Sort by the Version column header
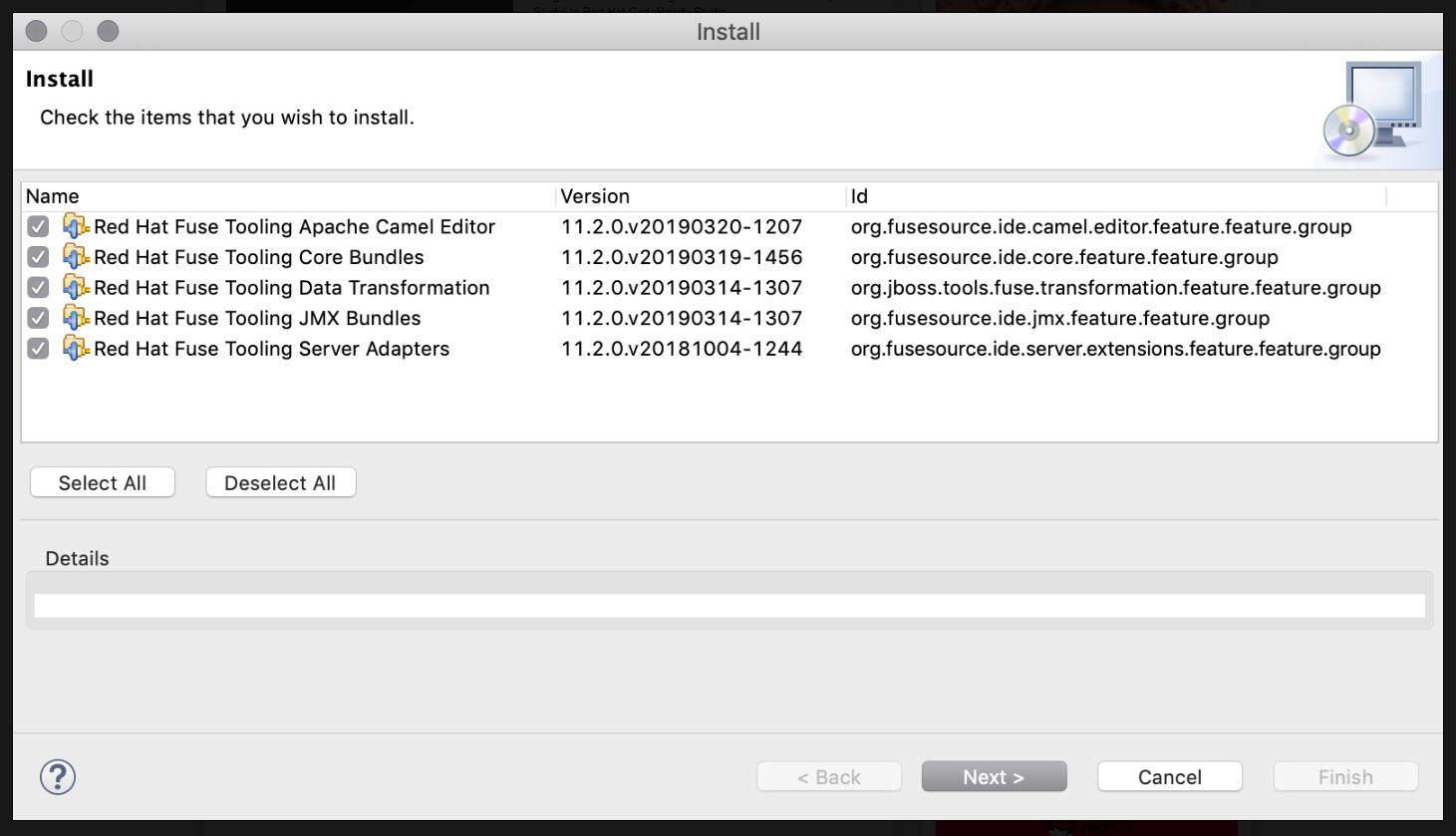 pyautogui.click(x=700, y=196)
